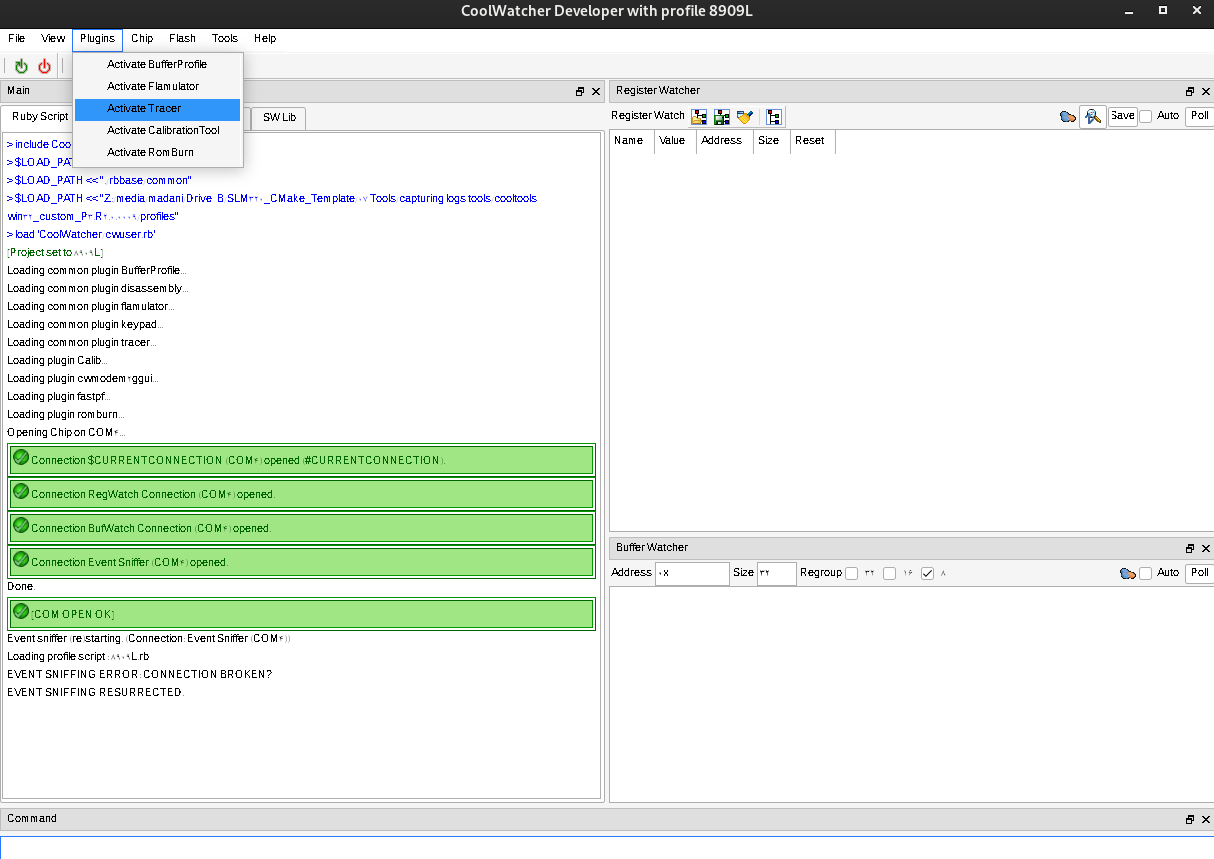Click the 'Loading common plugin keypad' line
Viewport: 1214px width, 859px height.
click(85, 325)
